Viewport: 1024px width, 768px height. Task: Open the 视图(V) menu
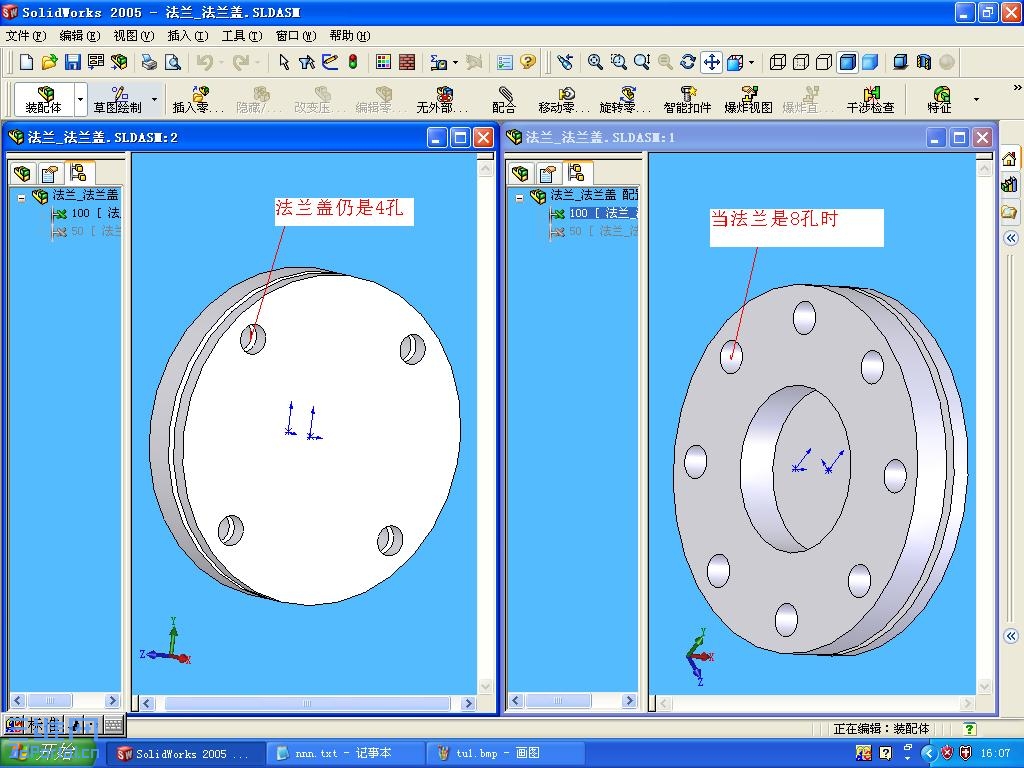(x=134, y=36)
